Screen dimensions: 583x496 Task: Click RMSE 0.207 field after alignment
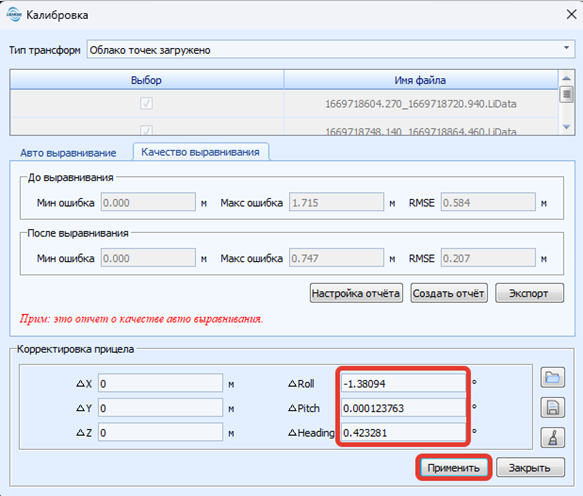coord(488,258)
